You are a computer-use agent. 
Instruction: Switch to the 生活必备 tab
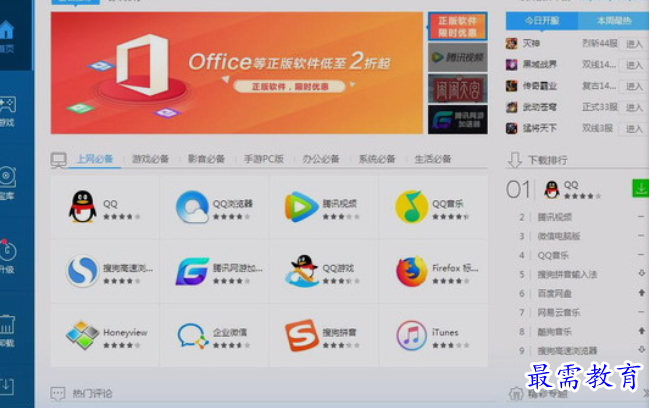433,159
